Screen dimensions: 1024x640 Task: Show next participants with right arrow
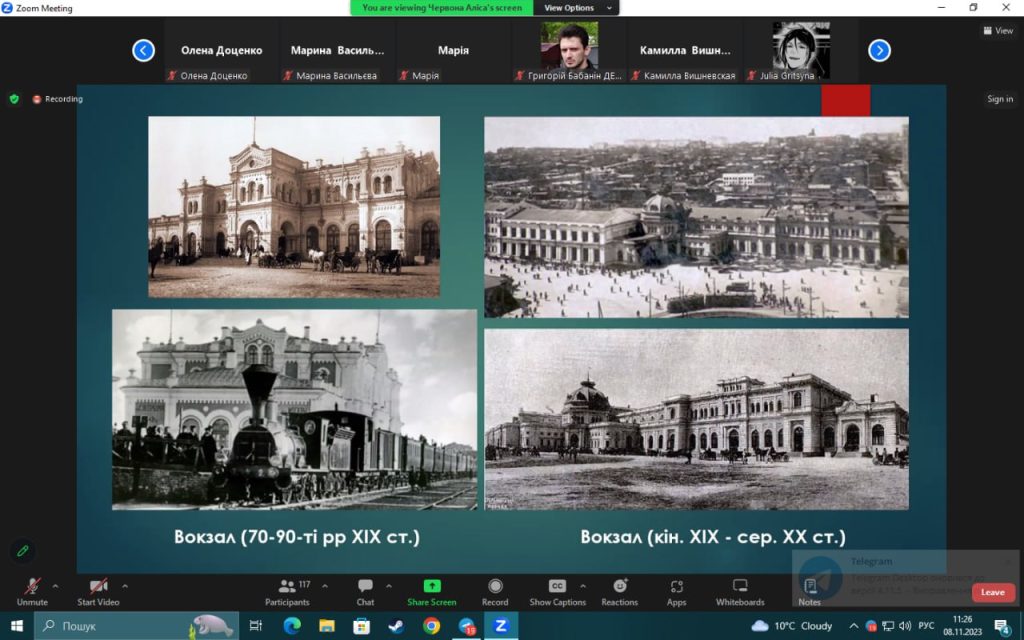click(879, 50)
